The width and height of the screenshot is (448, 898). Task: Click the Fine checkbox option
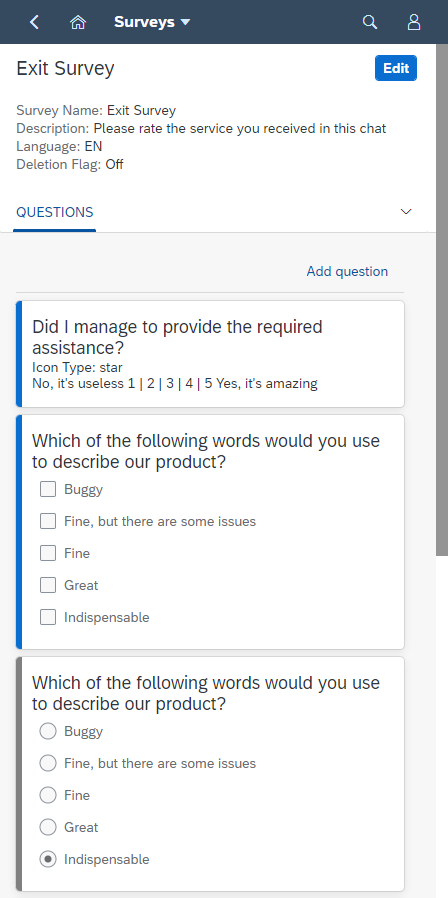click(x=48, y=553)
